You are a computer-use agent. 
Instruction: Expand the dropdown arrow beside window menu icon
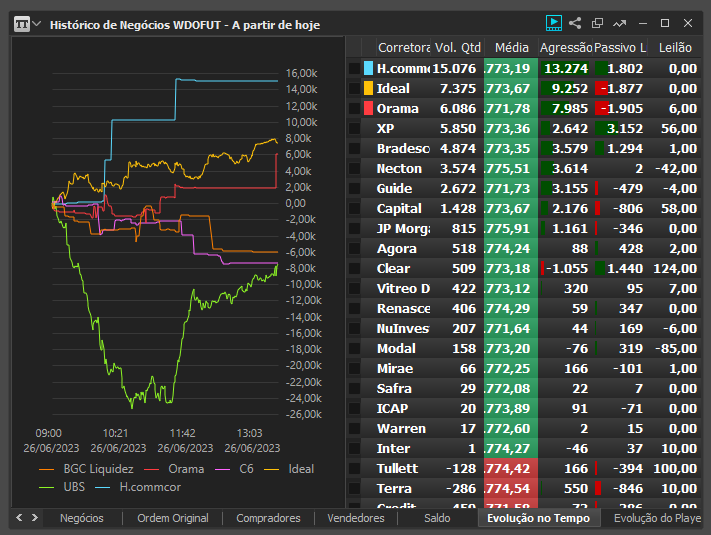click(x=37, y=23)
